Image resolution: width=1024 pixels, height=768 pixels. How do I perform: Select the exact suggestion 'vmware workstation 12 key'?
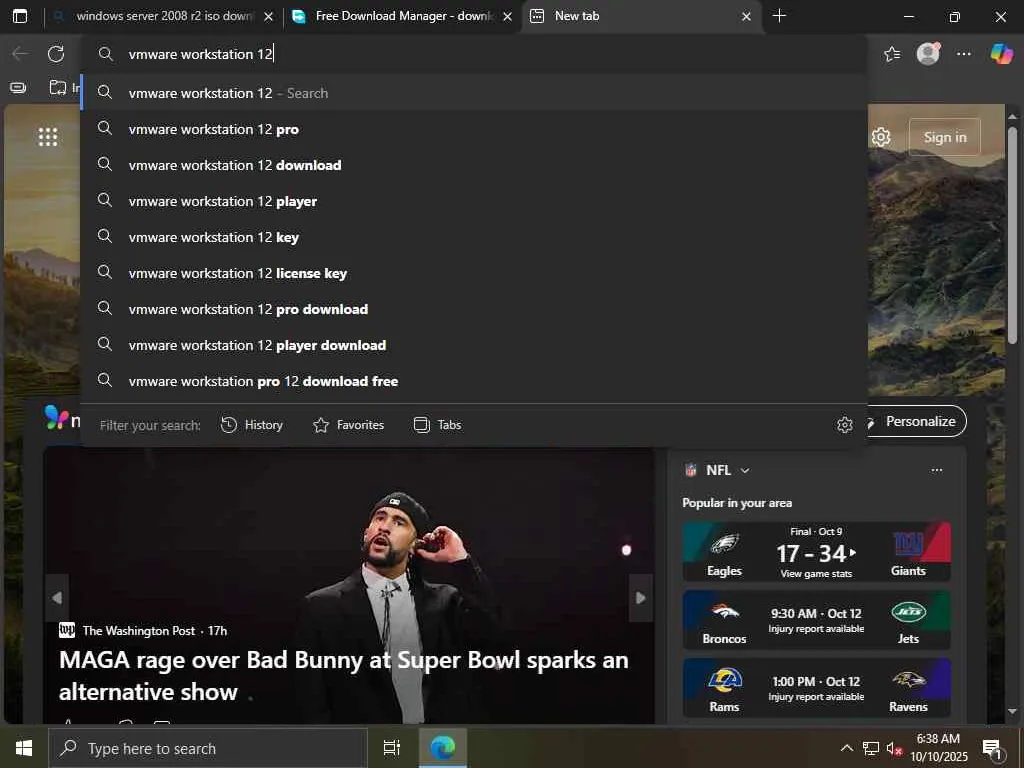click(x=474, y=237)
